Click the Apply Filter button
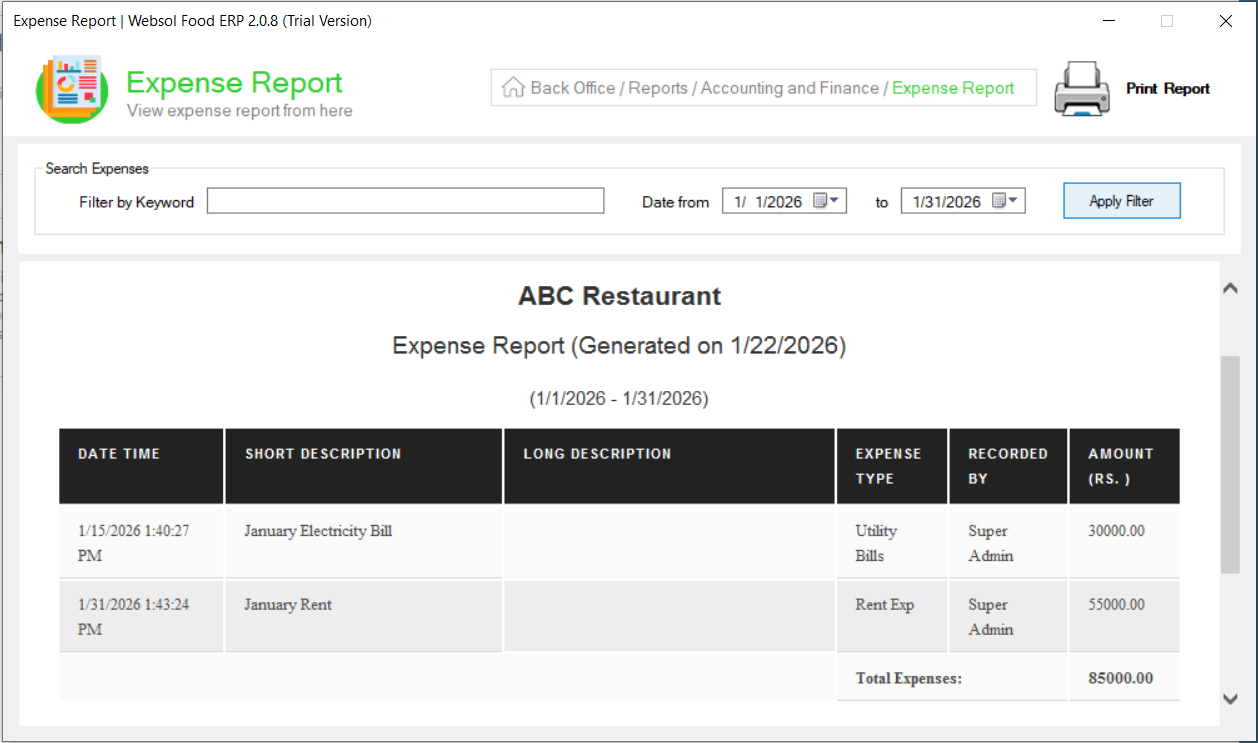Screen dimensions: 1258x743 pos(1121,200)
